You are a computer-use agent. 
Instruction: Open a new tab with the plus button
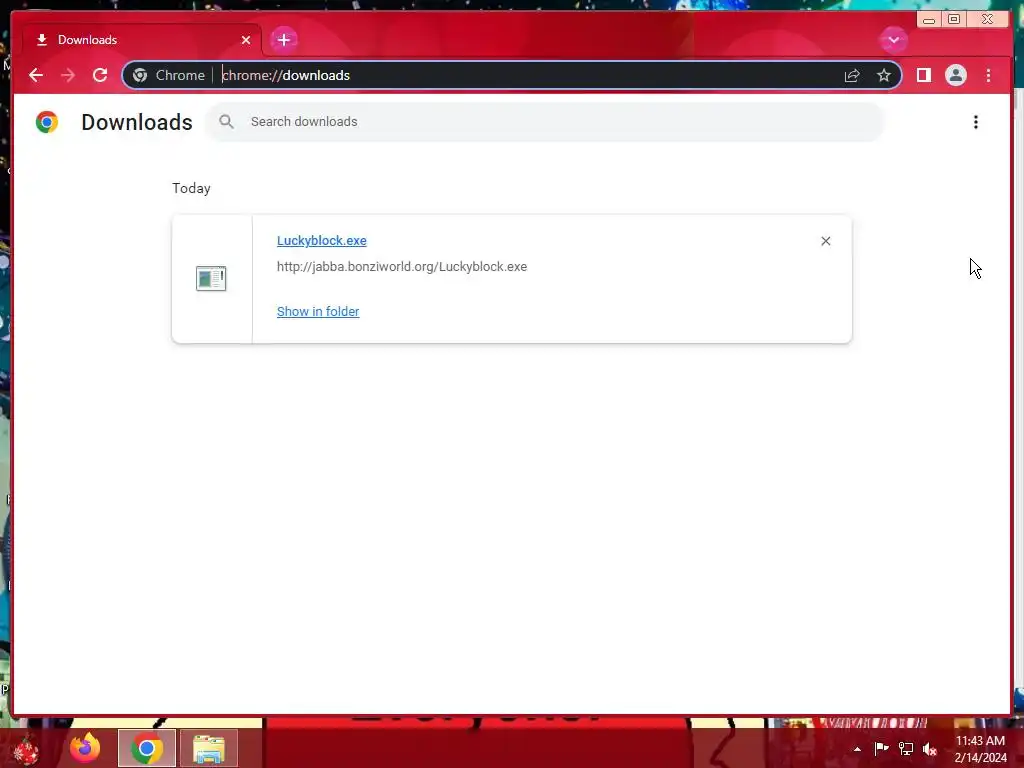(283, 40)
